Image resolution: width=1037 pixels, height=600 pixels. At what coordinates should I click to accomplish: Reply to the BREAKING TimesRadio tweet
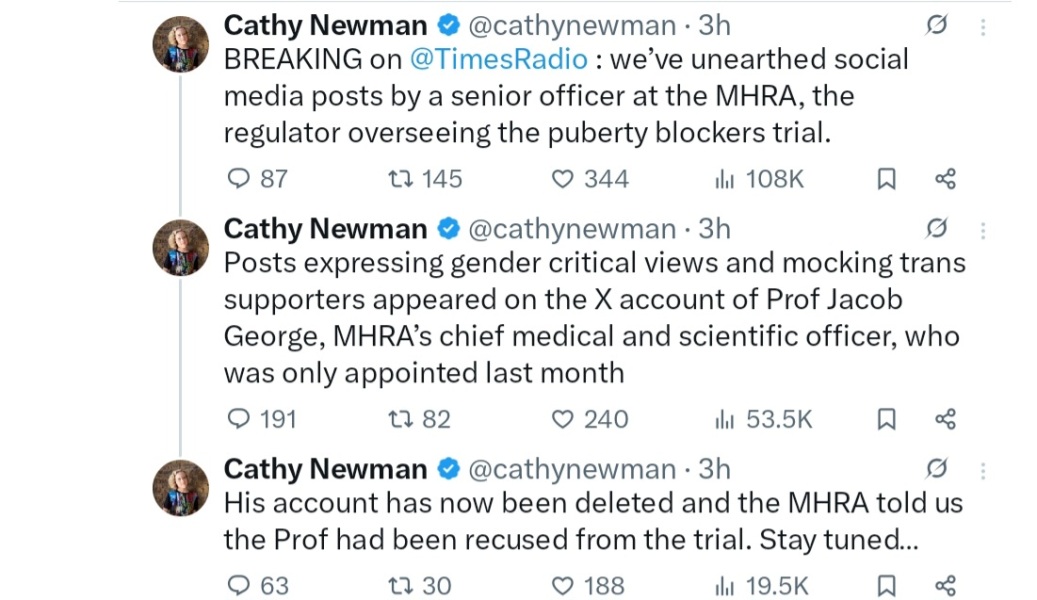(x=241, y=177)
